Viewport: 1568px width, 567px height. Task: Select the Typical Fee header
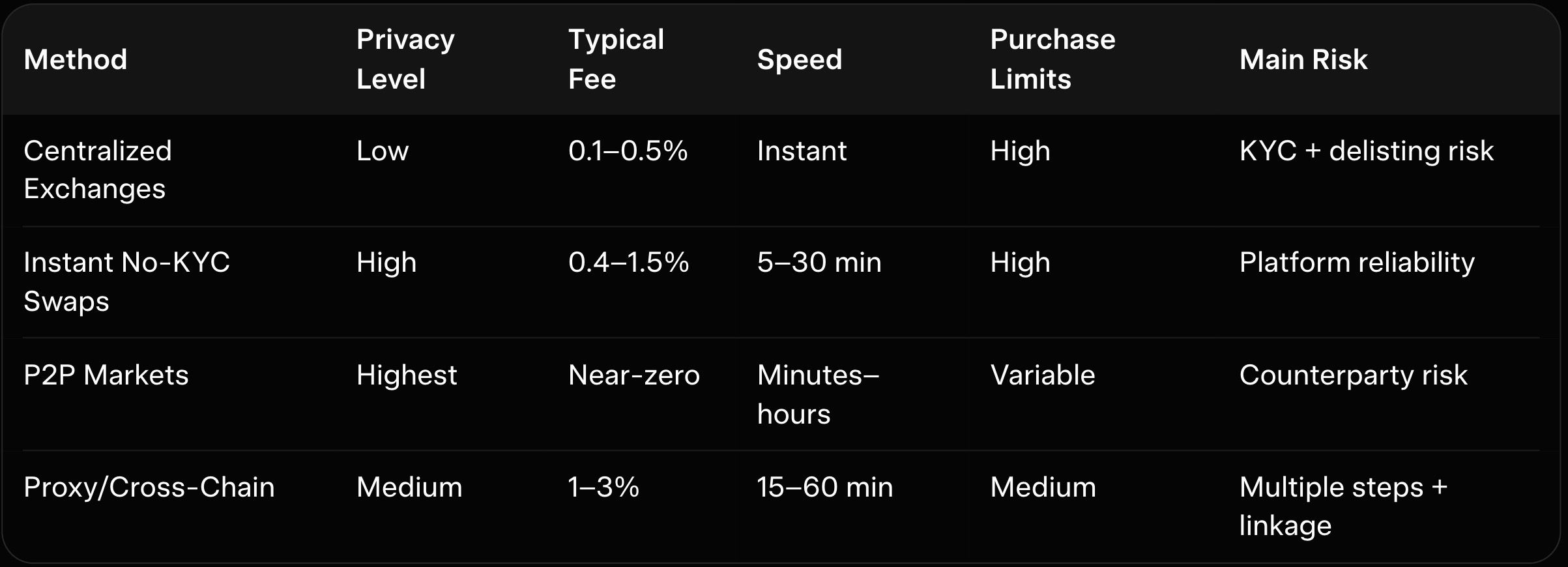(x=616, y=59)
